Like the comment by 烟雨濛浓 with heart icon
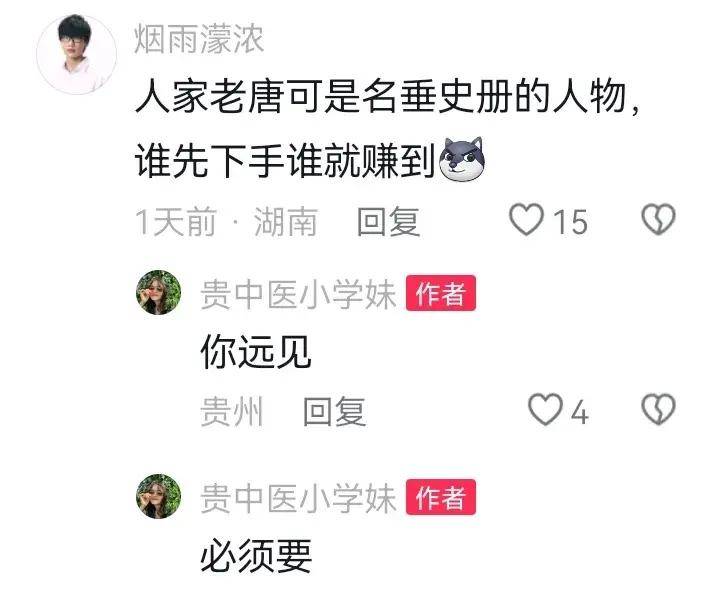 tap(527, 220)
